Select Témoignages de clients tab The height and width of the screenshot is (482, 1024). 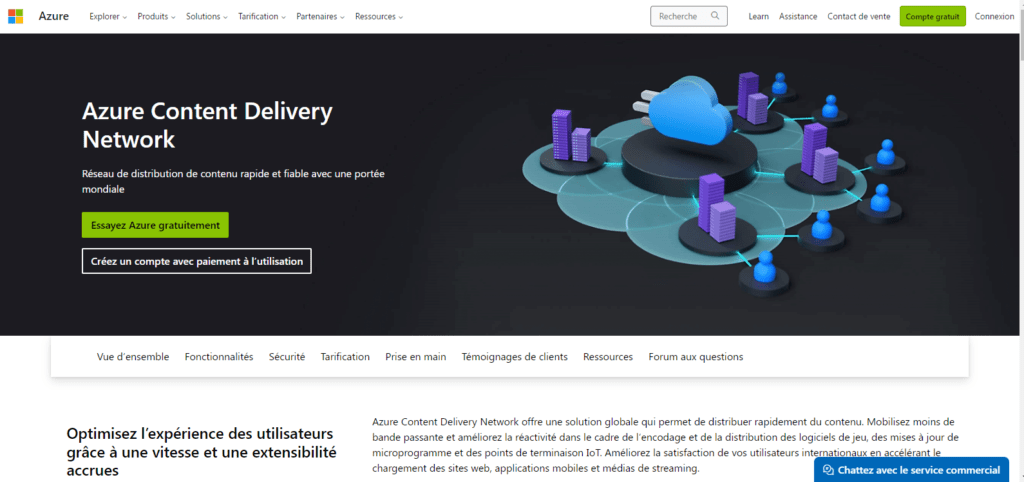click(515, 357)
